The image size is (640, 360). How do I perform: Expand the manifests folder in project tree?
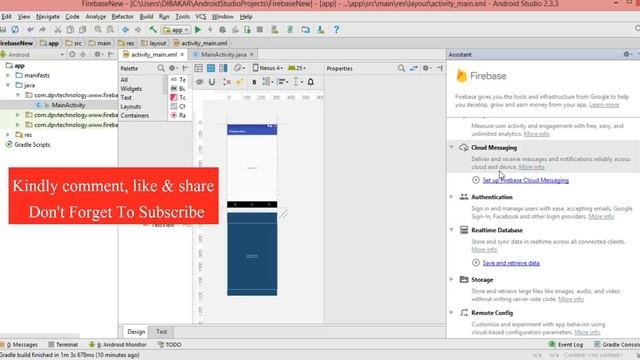(8, 76)
